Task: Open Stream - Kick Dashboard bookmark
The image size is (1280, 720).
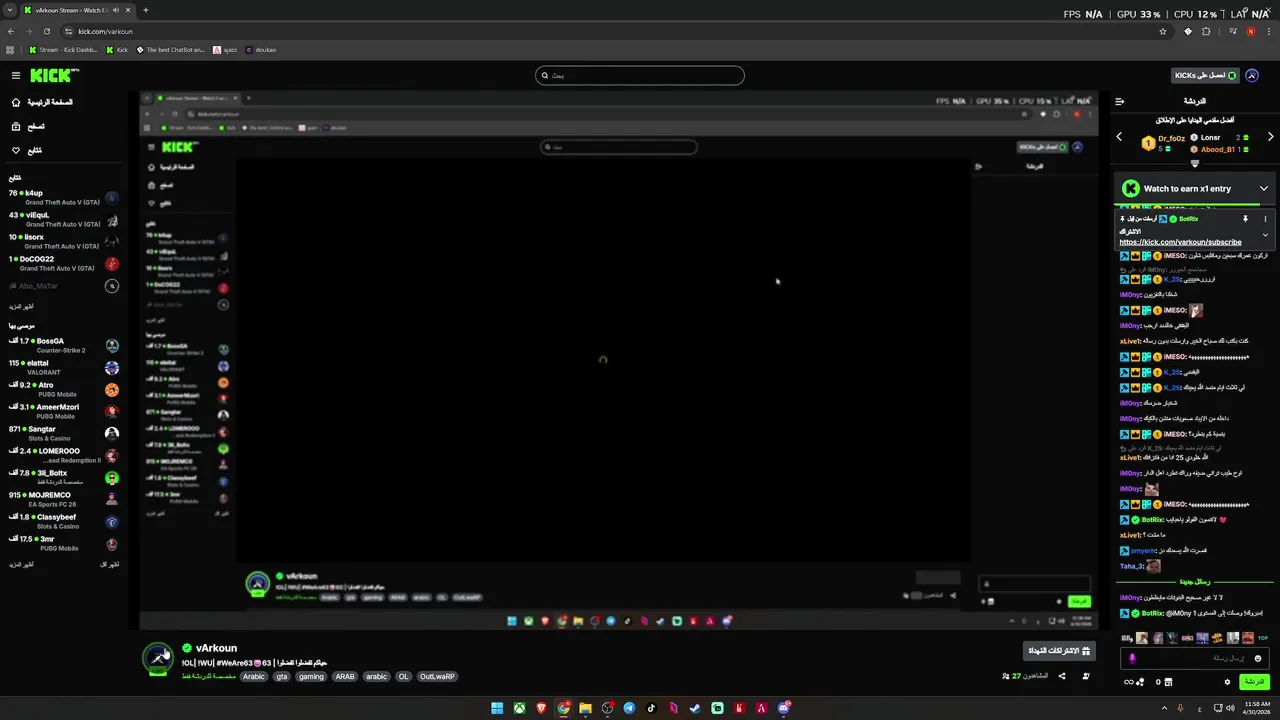Action: coord(64,49)
